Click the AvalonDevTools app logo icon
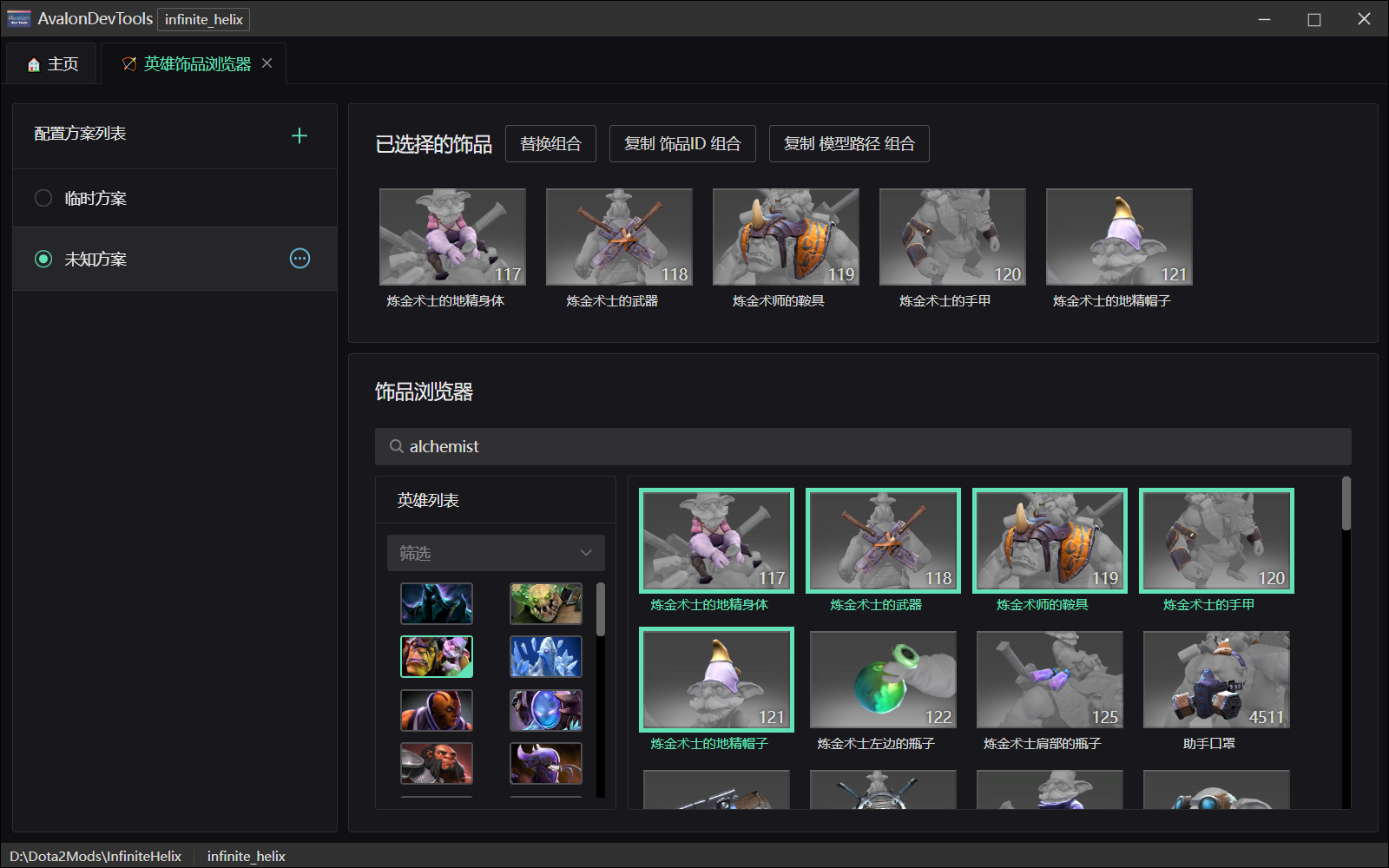The image size is (1389, 868). [x=19, y=18]
